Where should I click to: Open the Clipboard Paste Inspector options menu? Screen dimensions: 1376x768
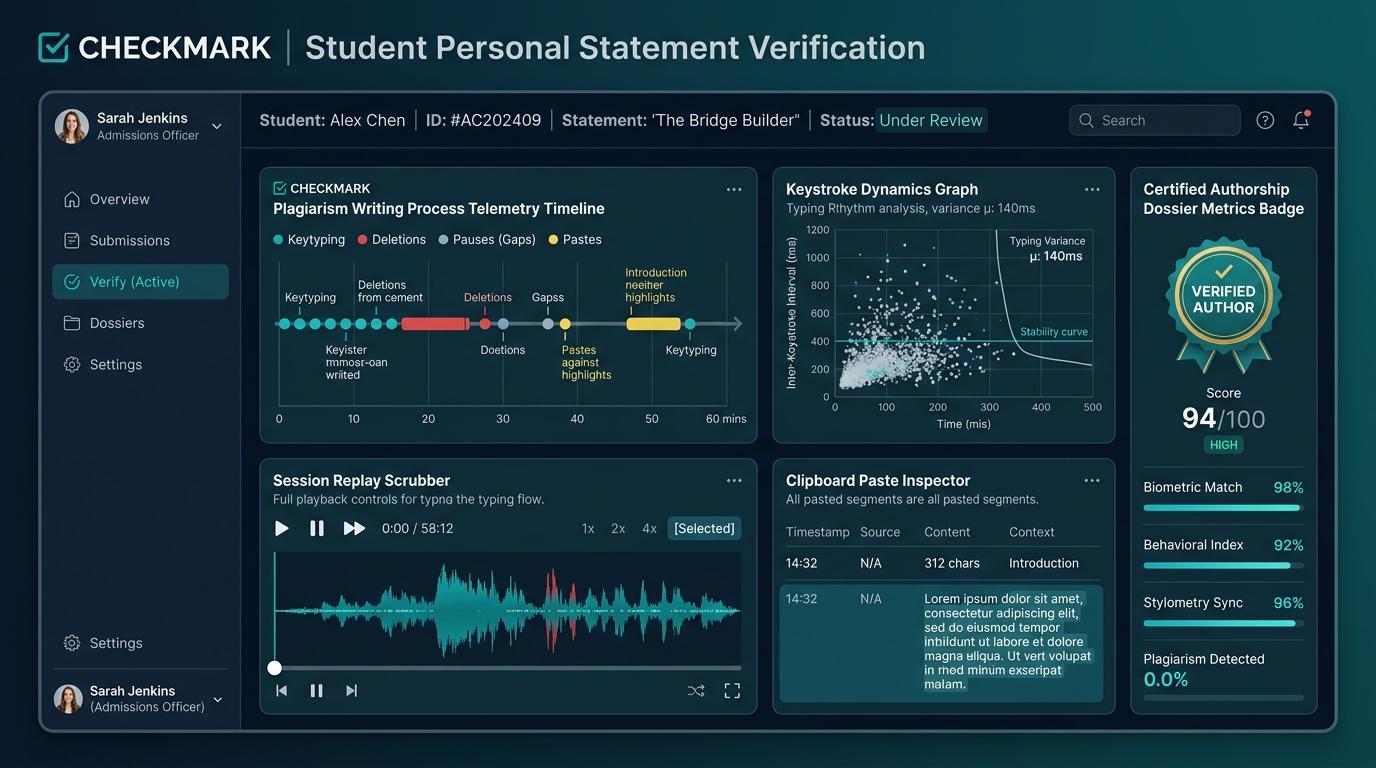[x=1092, y=481]
